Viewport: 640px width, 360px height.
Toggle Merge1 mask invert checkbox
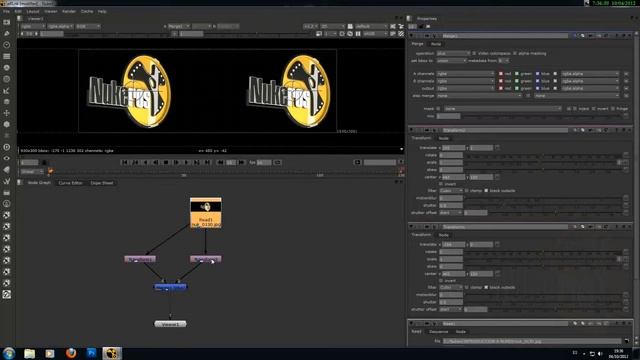[593, 109]
